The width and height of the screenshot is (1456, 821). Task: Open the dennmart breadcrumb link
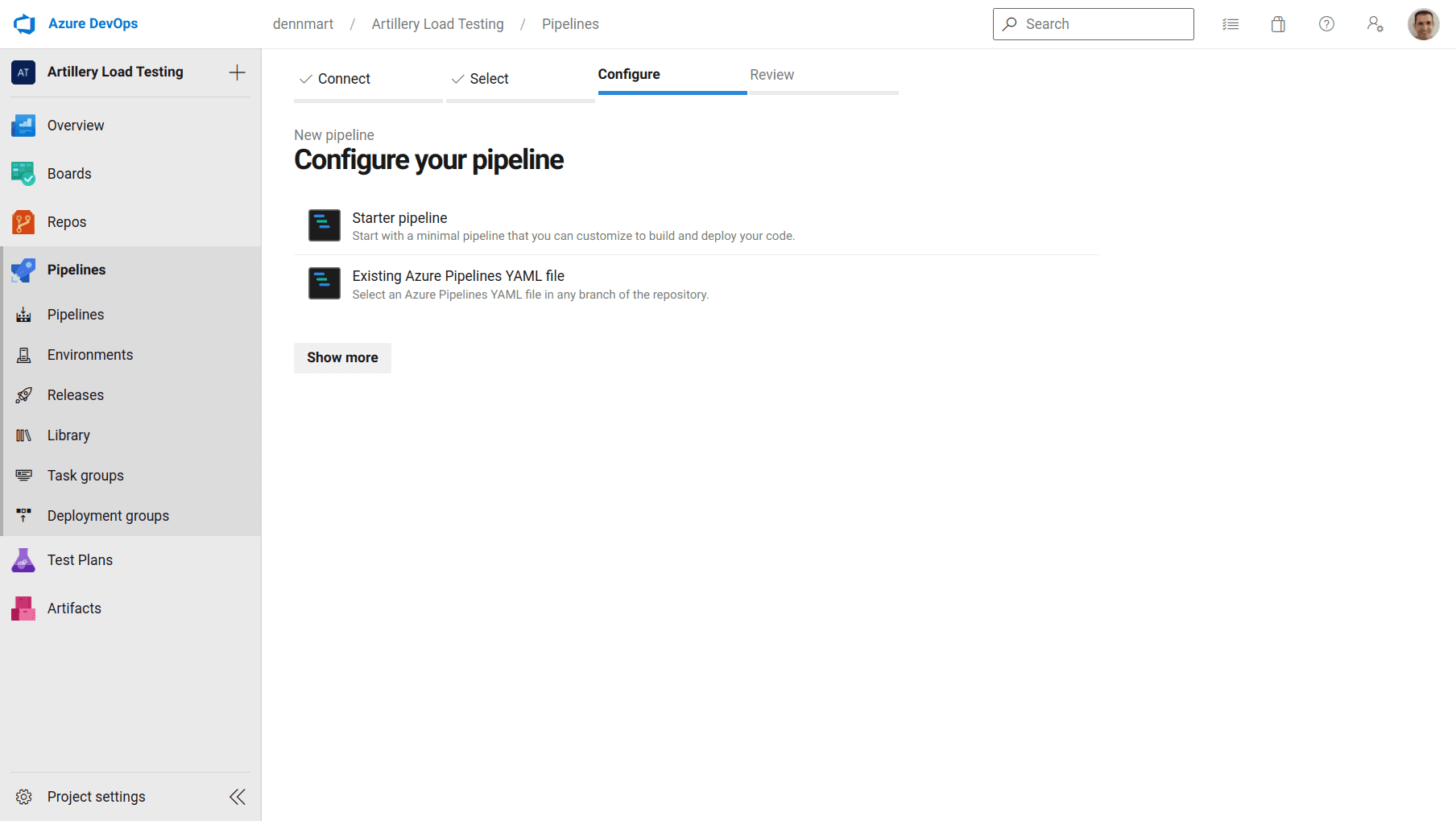pos(303,23)
